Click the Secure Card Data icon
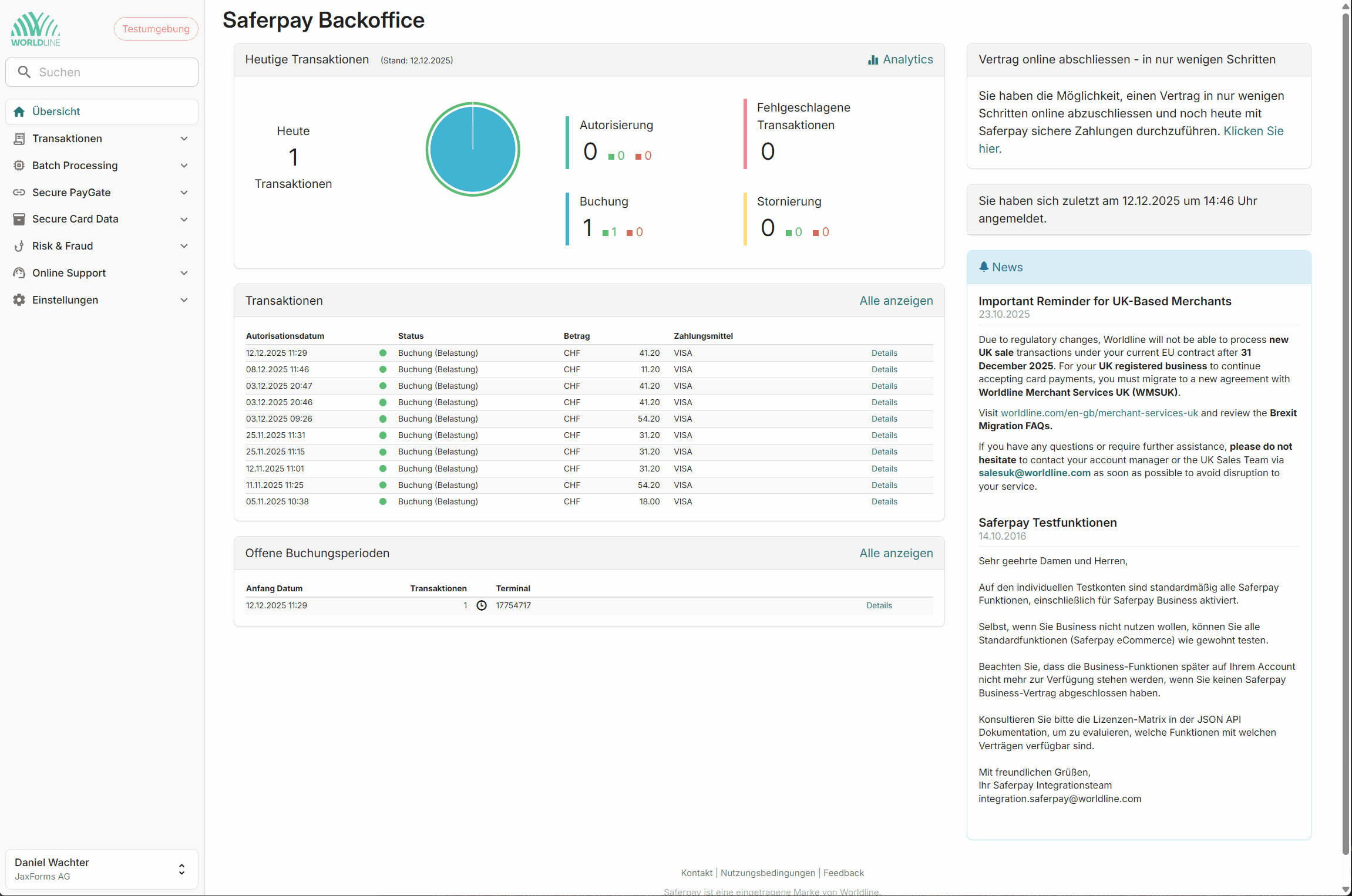This screenshot has height=896, width=1352. pyautogui.click(x=19, y=219)
